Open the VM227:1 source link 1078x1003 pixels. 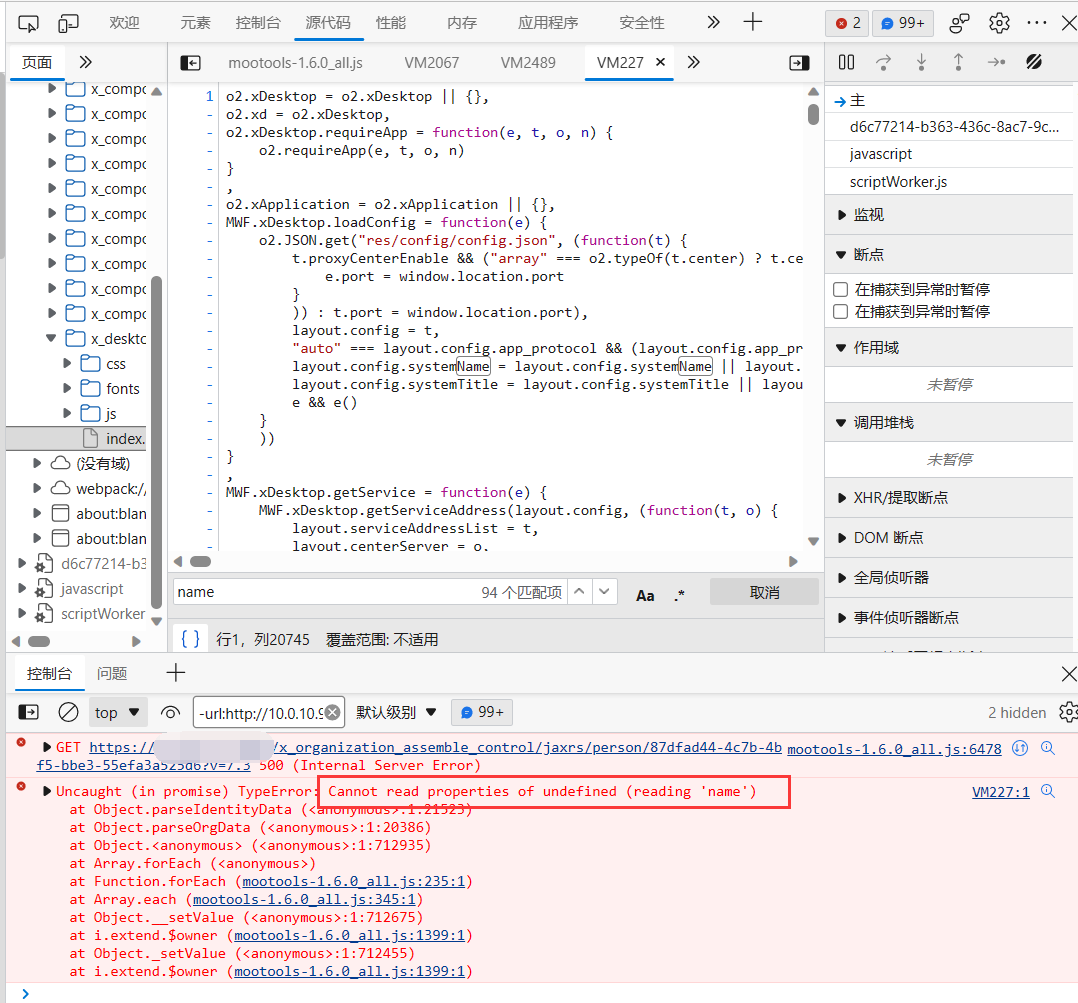point(1000,792)
